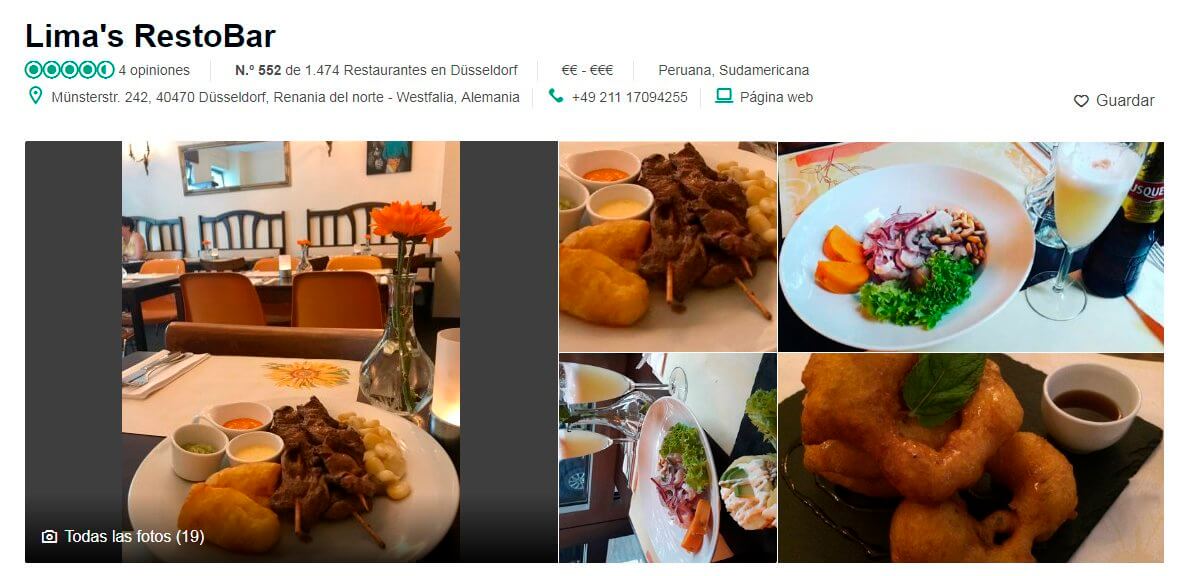Click the laptop icon beside Página web
This screenshot has height=576, width=1182.
coord(724,96)
